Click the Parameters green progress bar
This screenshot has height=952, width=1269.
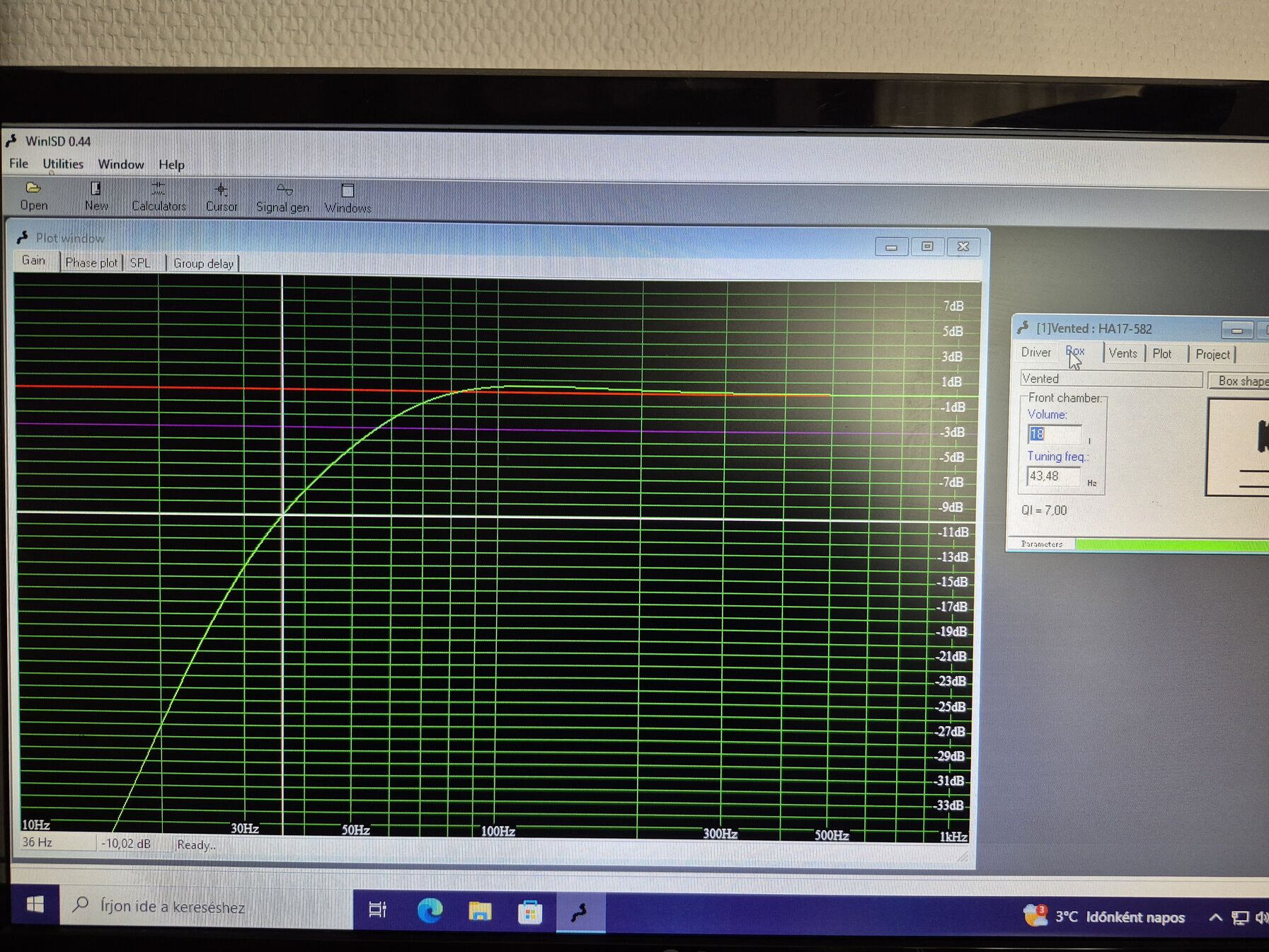[x=1171, y=545]
